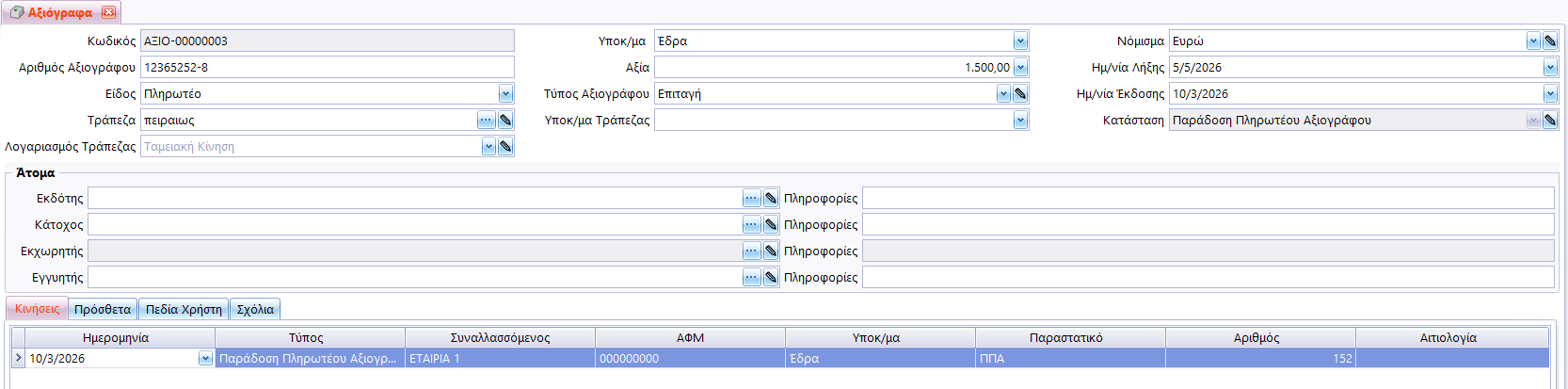Click the edit pencil icon next to Κατάσταση

point(1550,121)
